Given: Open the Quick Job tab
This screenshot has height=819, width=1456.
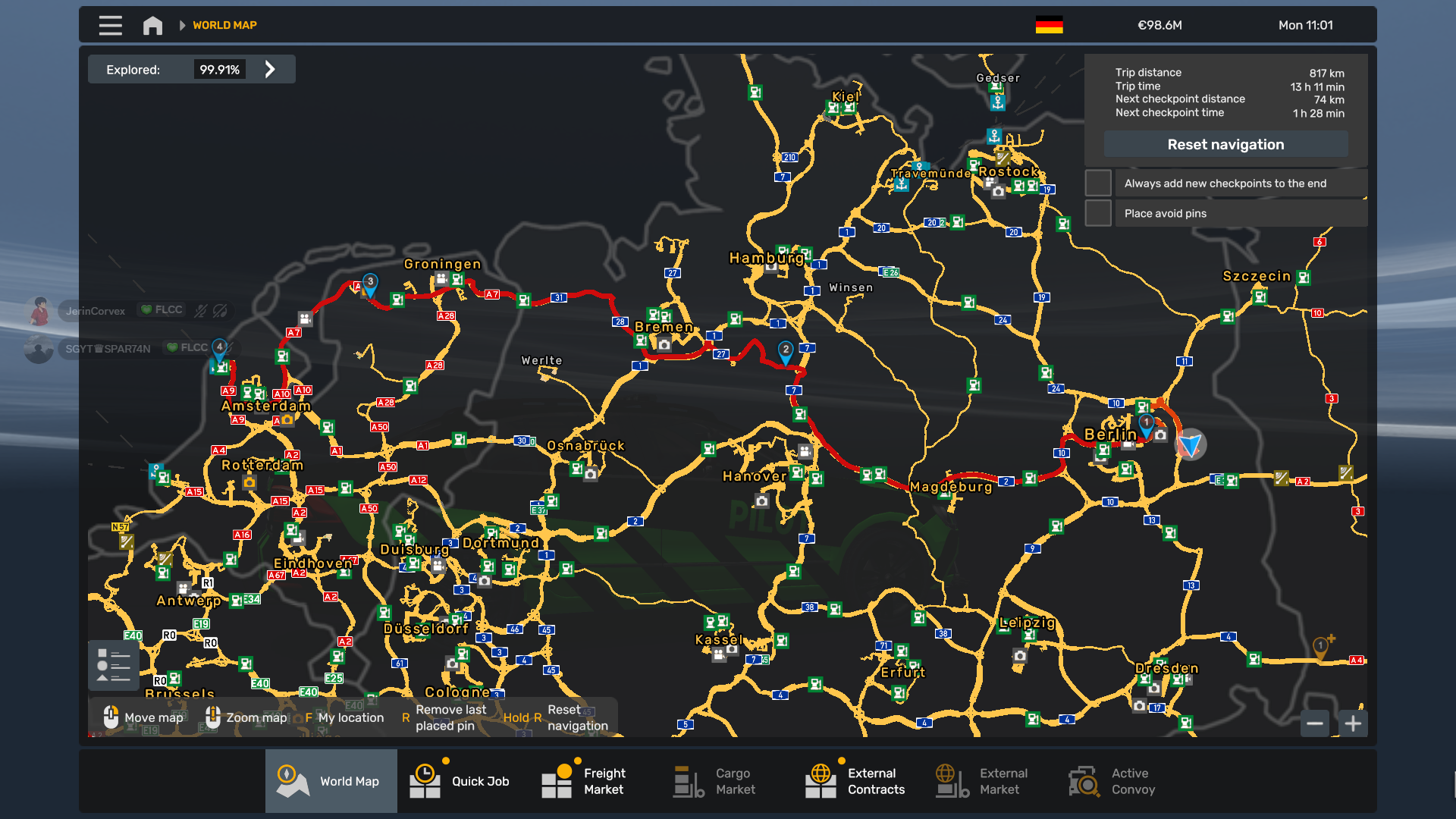Looking at the screenshot, I should pyautogui.click(x=463, y=781).
